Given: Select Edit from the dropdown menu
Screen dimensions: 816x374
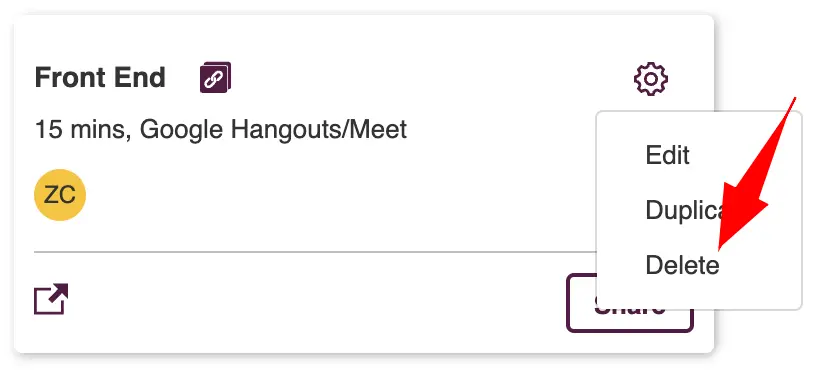Looking at the screenshot, I should click(667, 155).
